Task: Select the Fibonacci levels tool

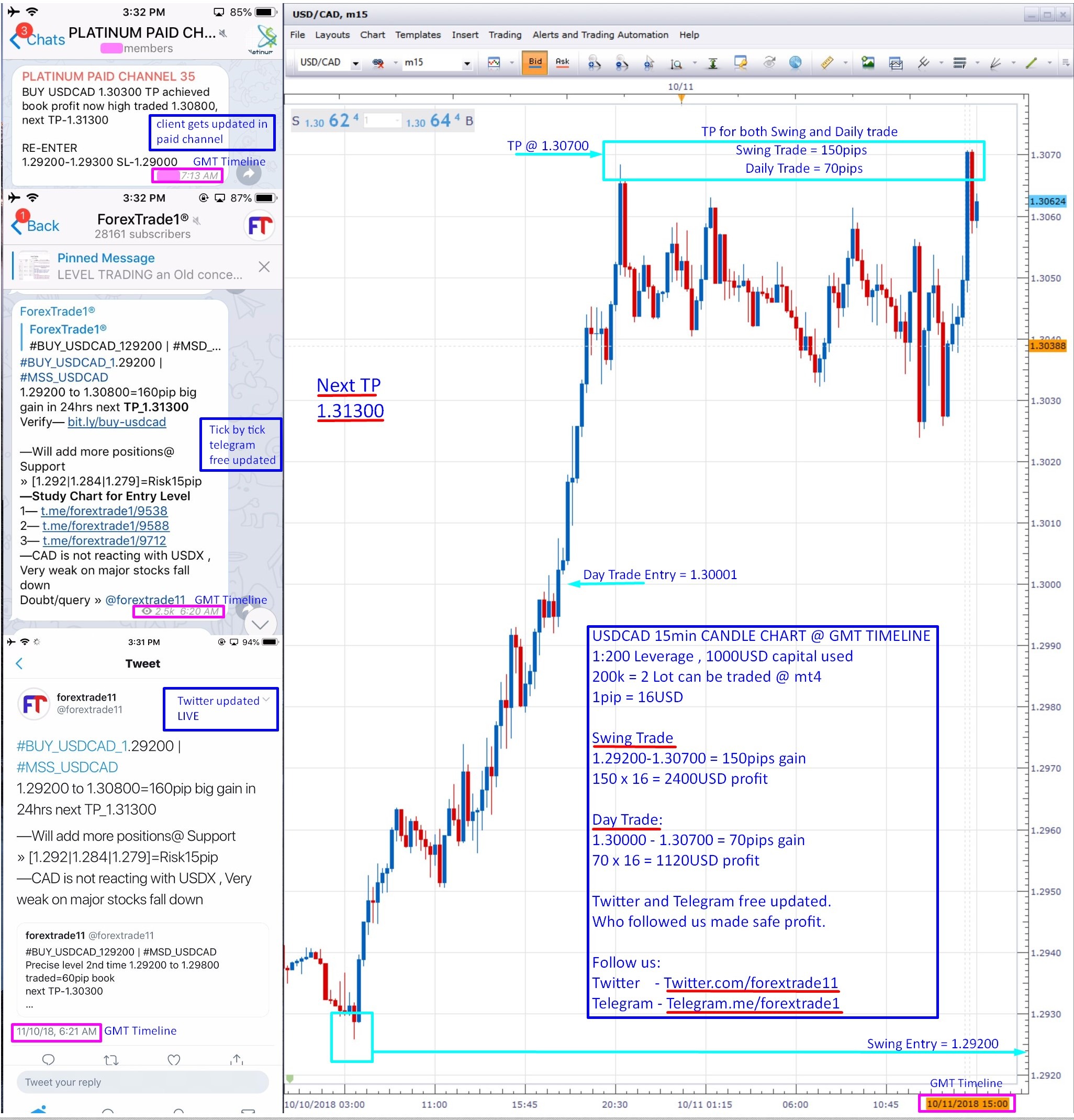Action: pos(959,63)
